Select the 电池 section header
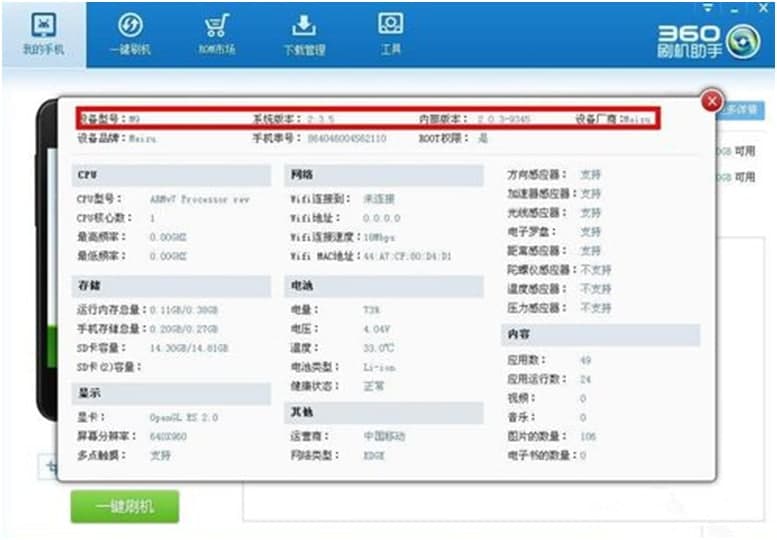The width and height of the screenshot is (777, 540). click(384, 286)
